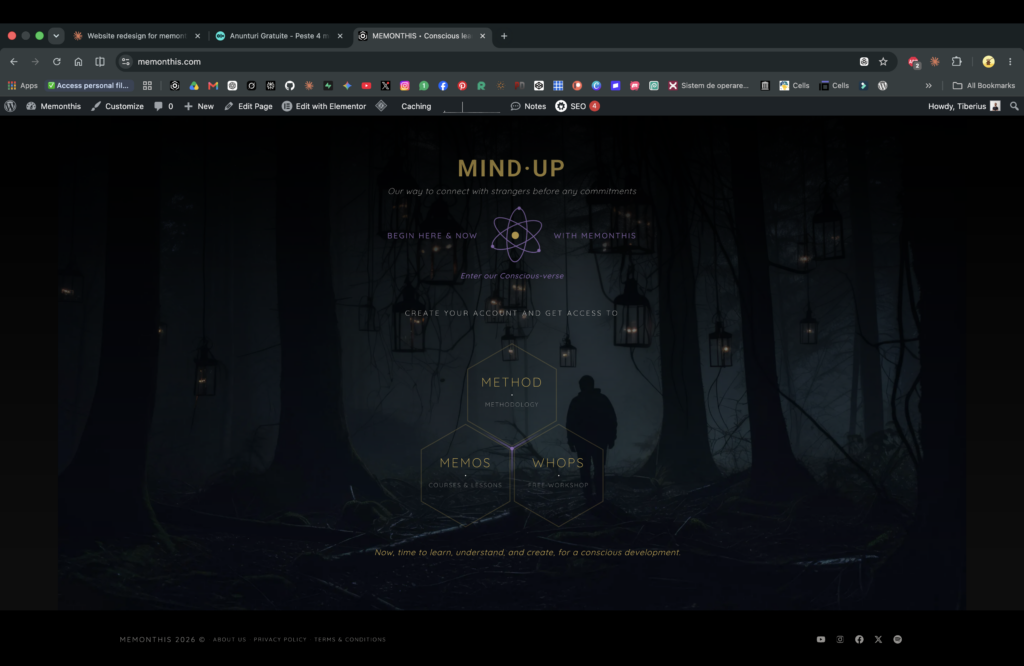Open the Apps bookmark shortcut
The image size is (1024, 666).
23,86
